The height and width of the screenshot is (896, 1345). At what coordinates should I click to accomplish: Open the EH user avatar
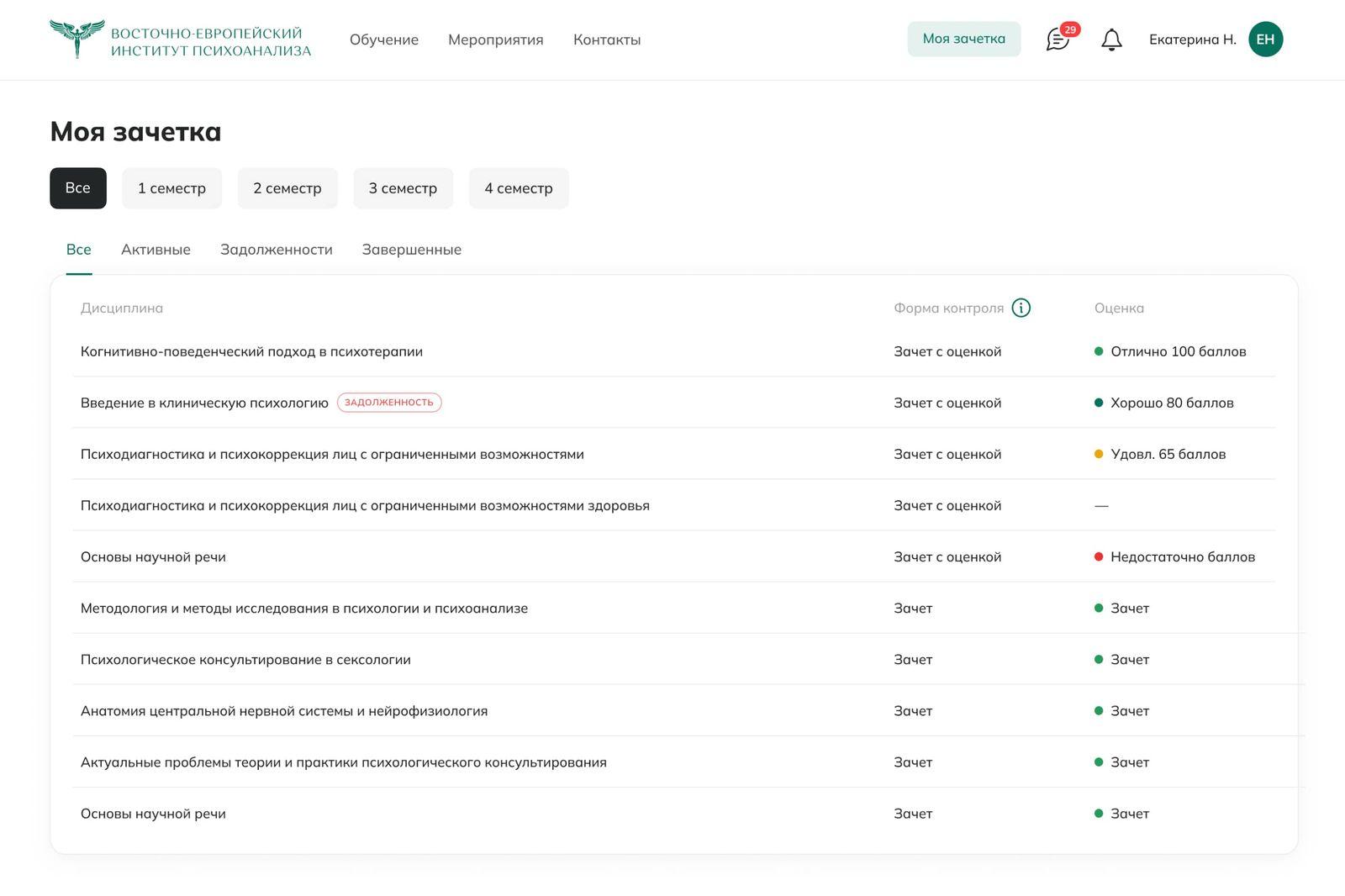tap(1265, 40)
